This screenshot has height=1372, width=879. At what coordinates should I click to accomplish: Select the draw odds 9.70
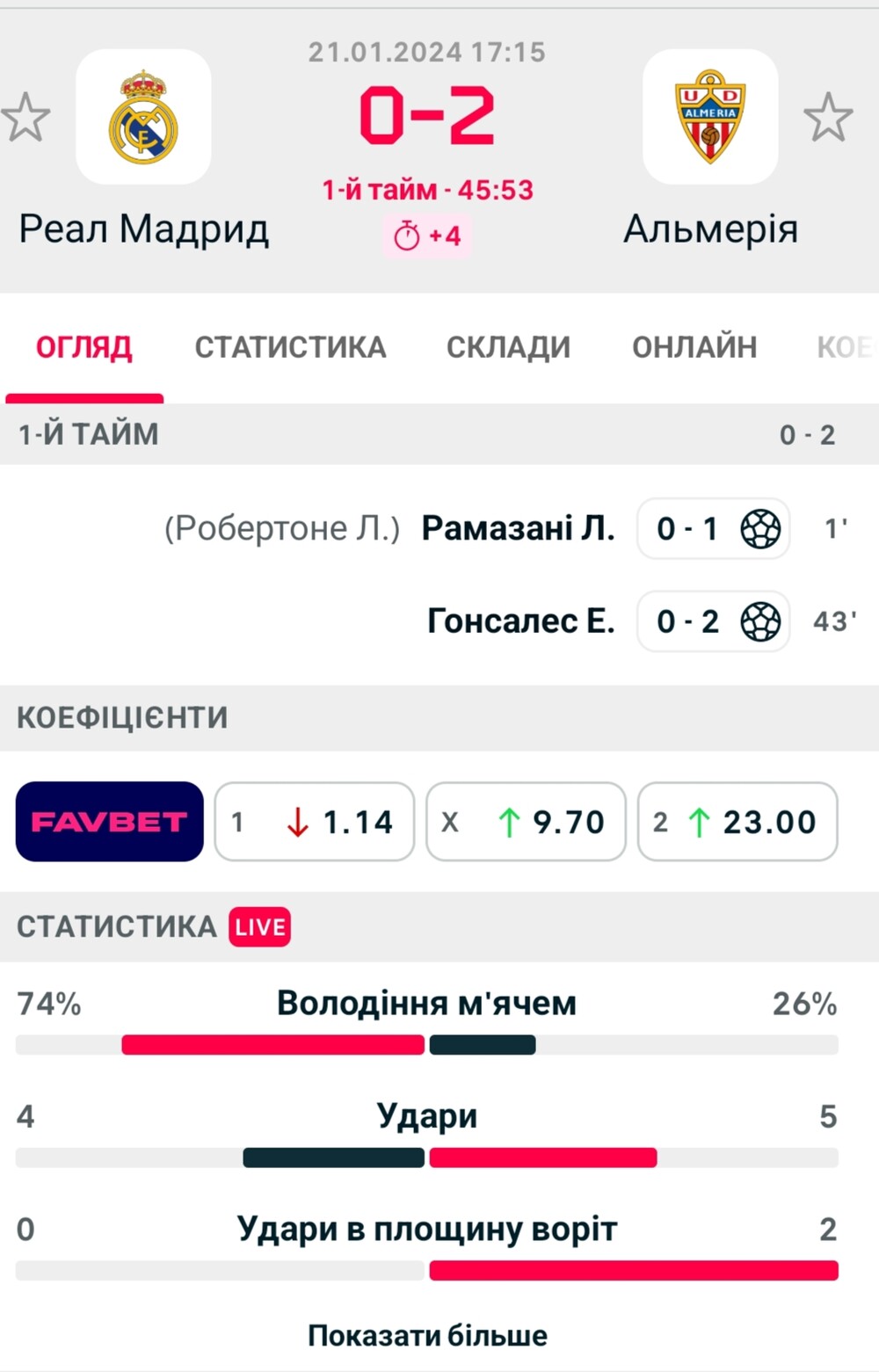(x=526, y=821)
